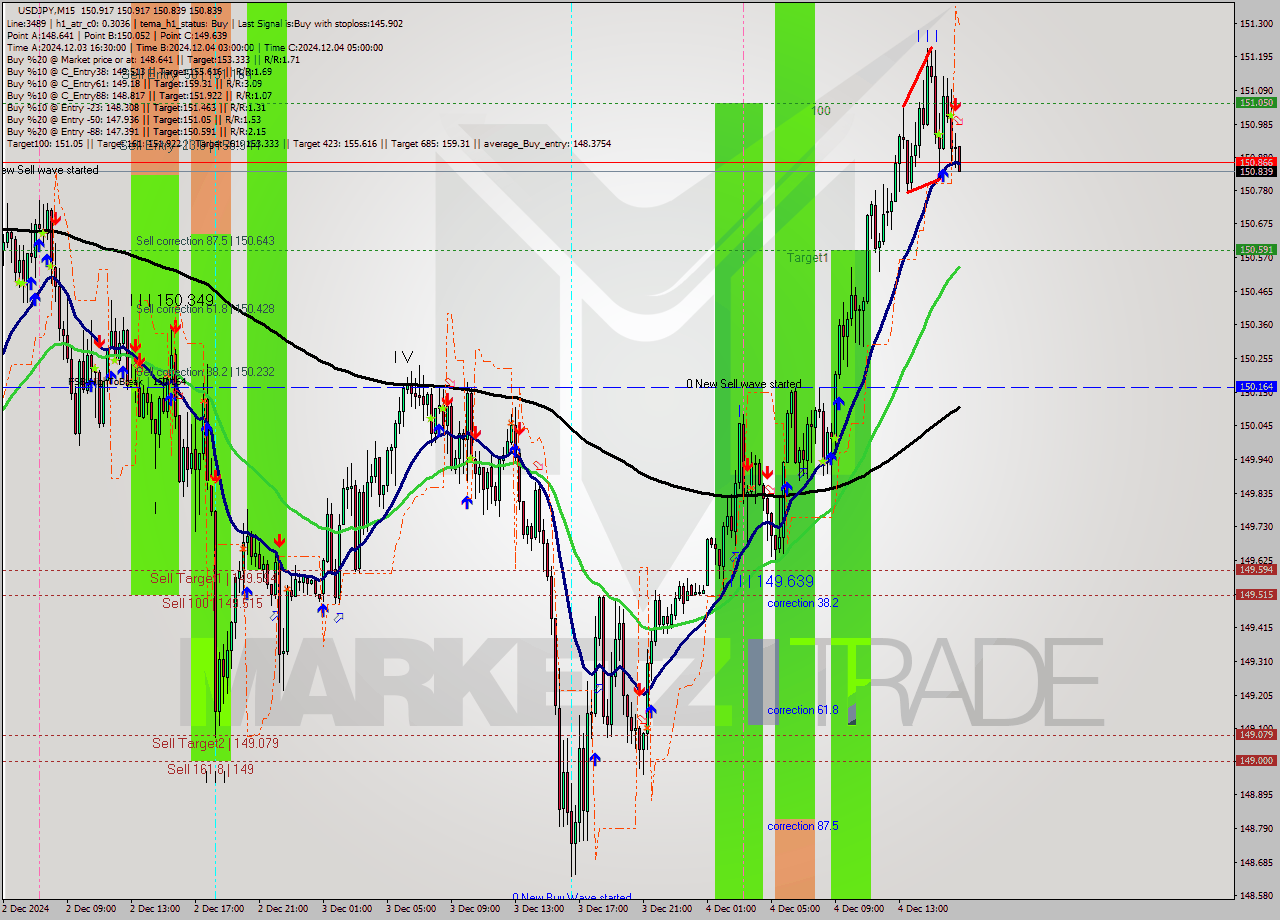Select the 'I V' wave label
Viewport: 1280px width, 920px height.
403,356
